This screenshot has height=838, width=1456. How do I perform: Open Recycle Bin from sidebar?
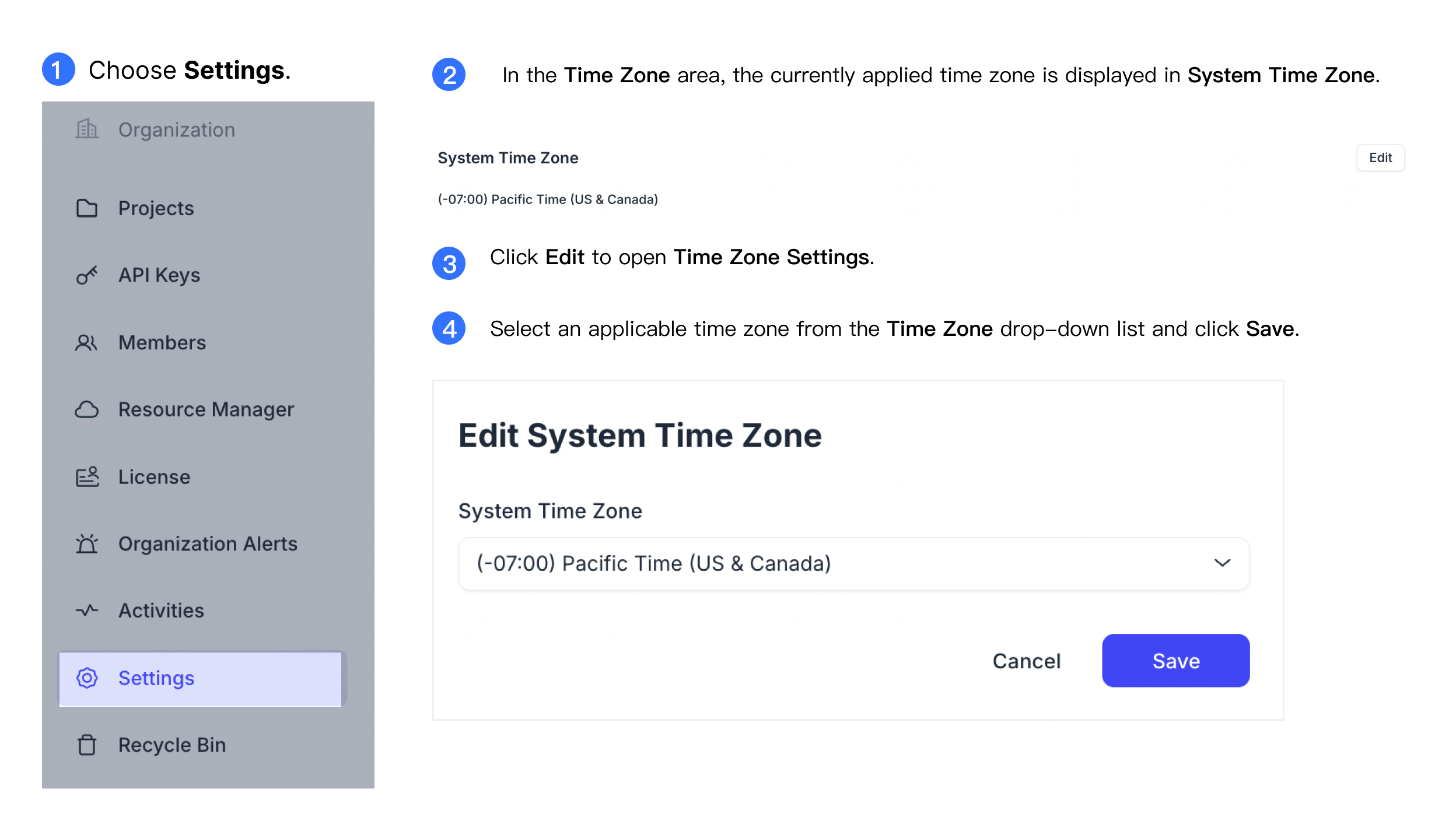[x=170, y=744]
